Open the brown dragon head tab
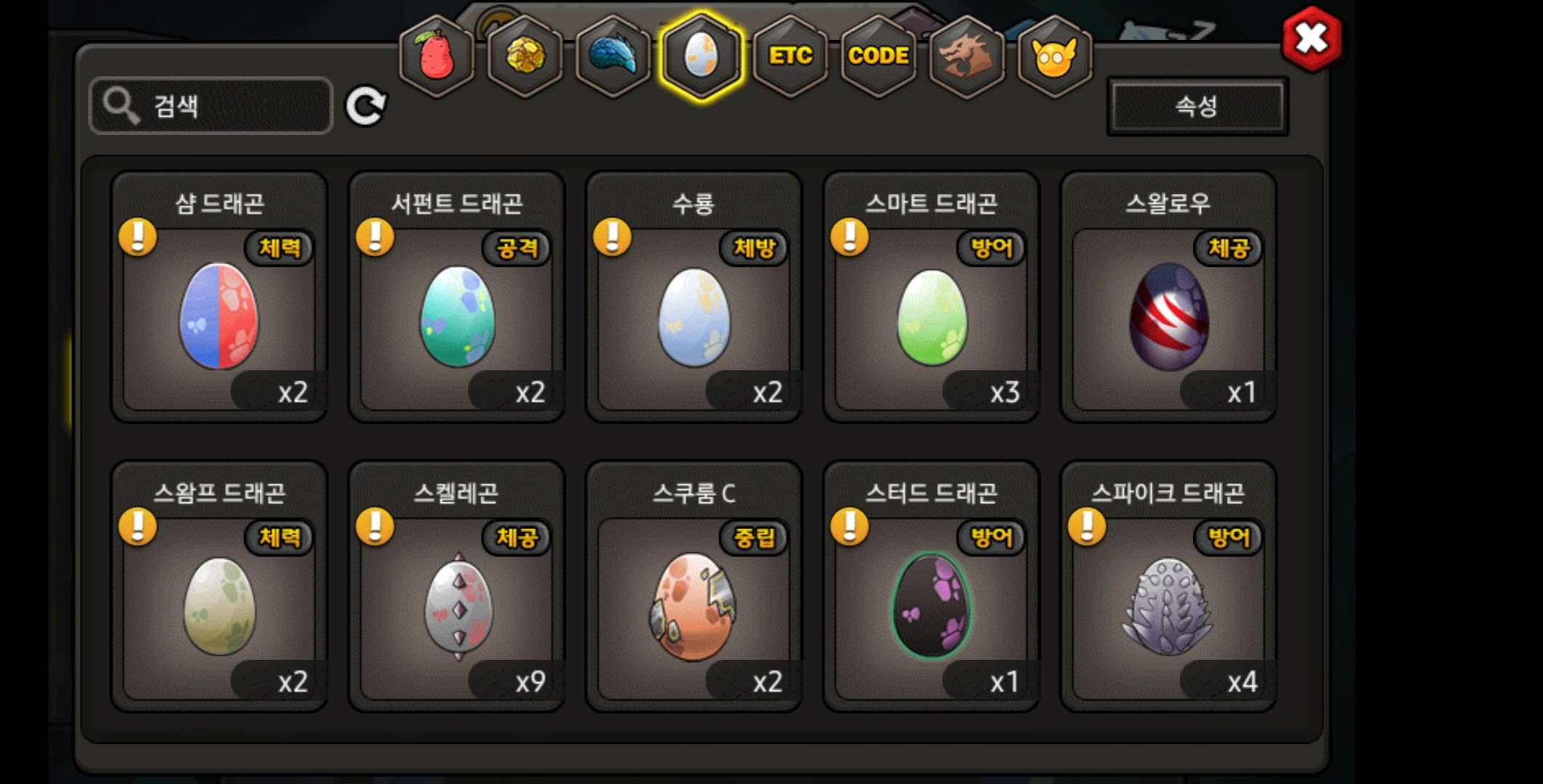Screen dimensions: 1543x784 tap(966, 56)
